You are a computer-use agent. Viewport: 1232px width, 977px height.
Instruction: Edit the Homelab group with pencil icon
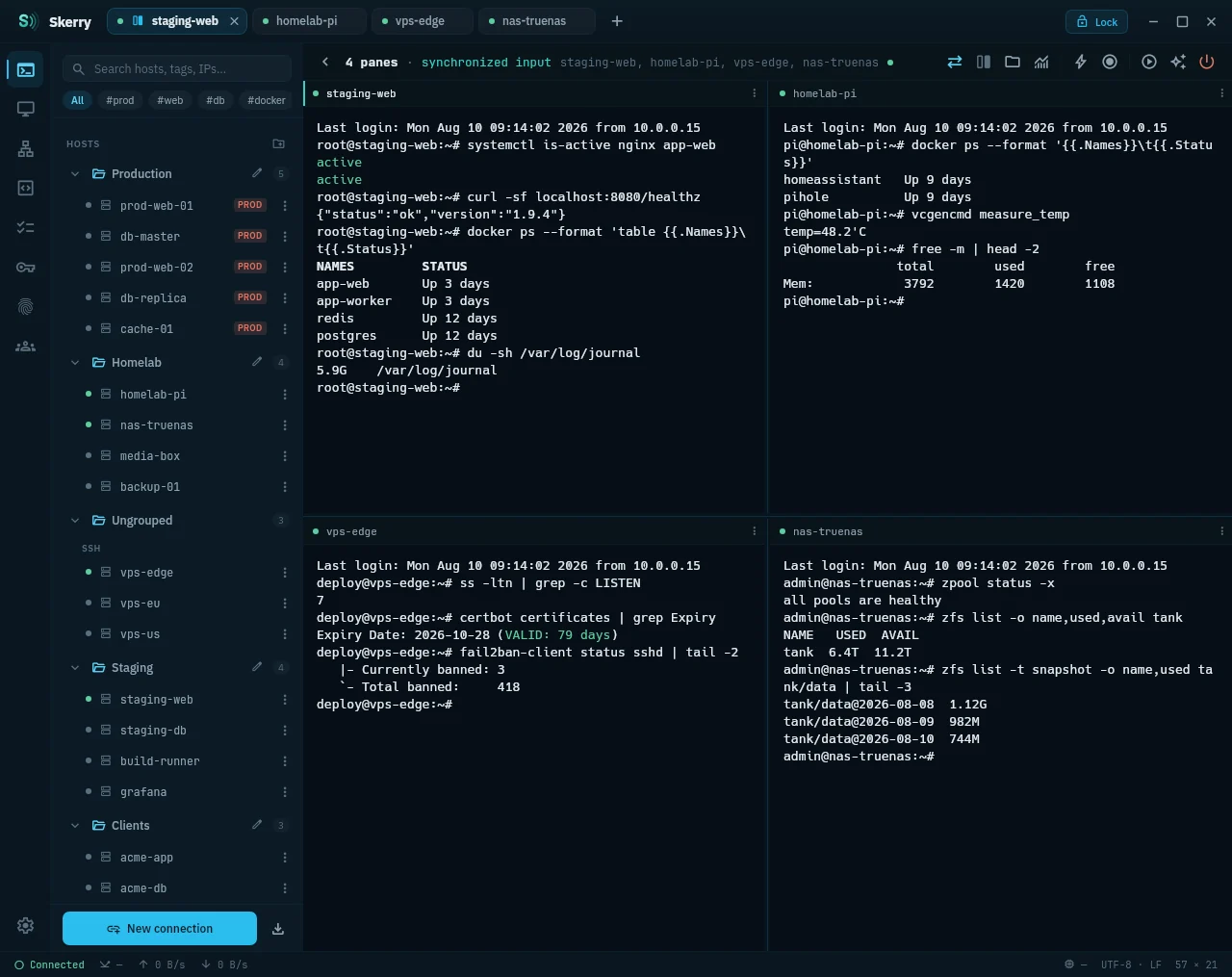coord(257,362)
